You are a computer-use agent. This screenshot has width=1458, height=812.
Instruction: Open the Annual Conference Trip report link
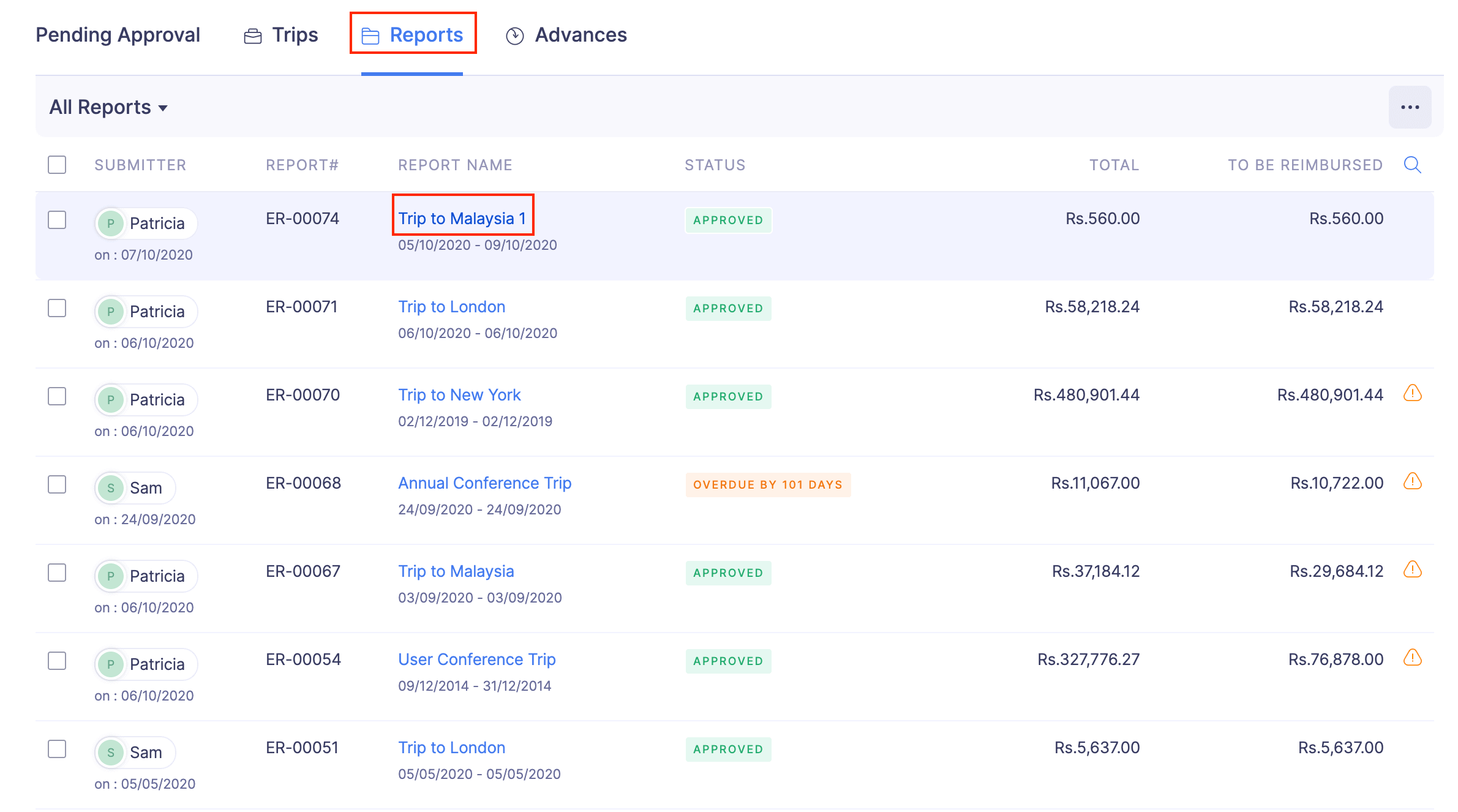[x=484, y=483]
